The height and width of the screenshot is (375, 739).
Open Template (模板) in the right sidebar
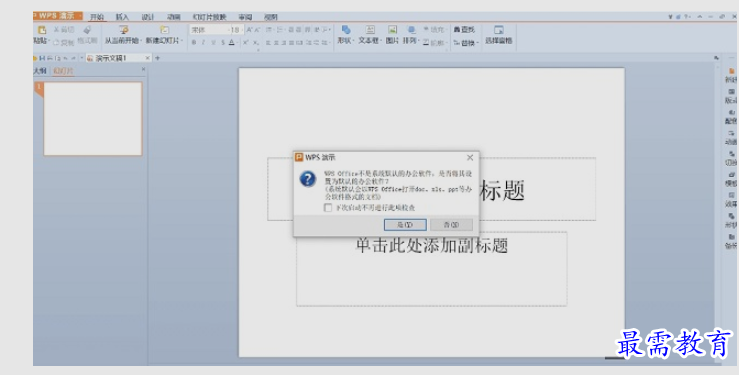tap(731, 179)
